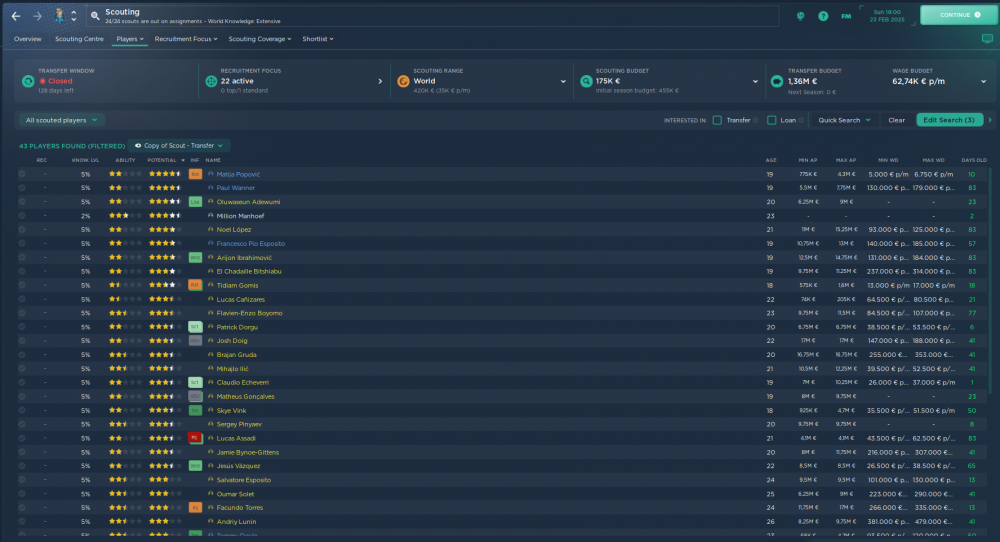Select row checkbox for Paul Wanner
The image size is (1000, 542).
coord(22,187)
